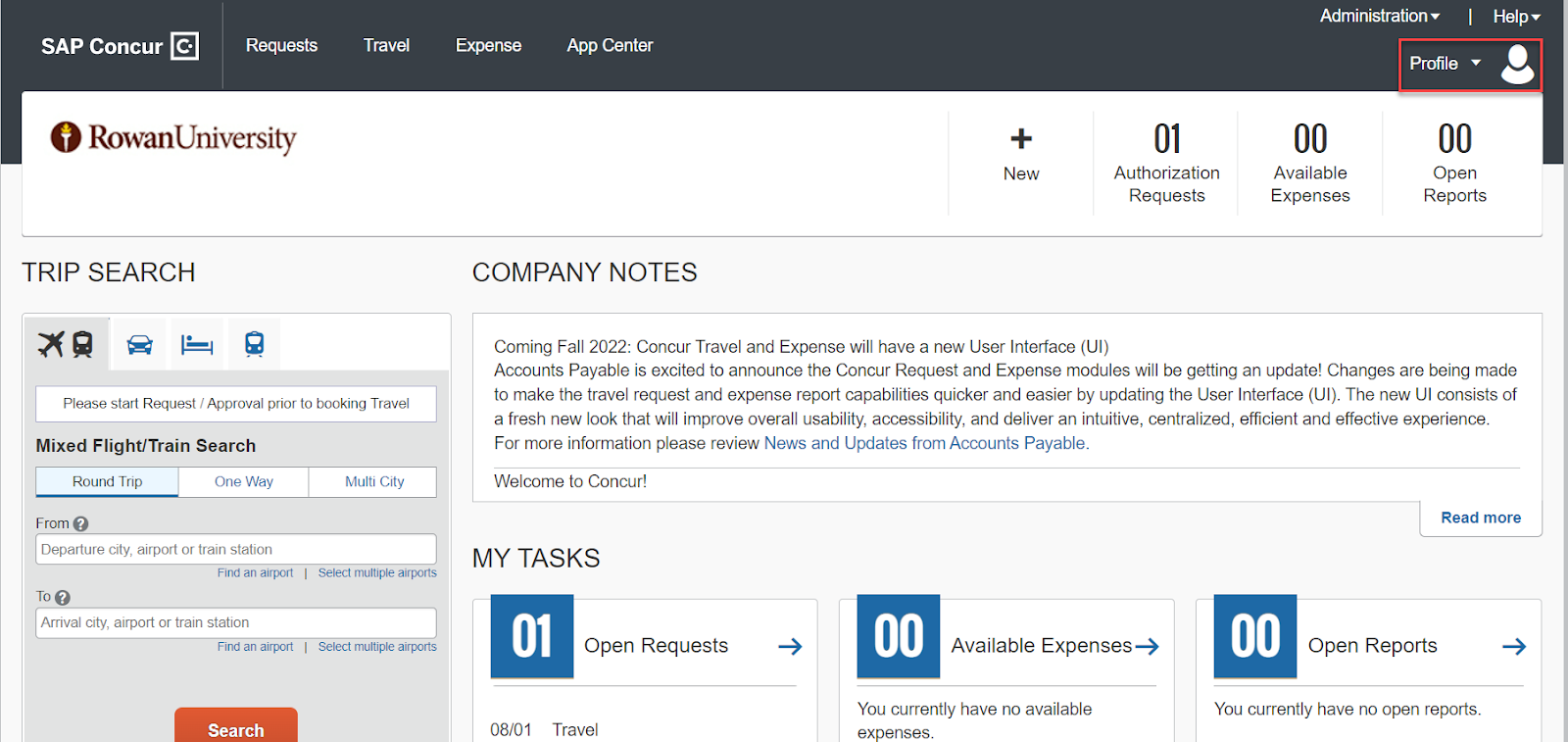Click the To field help question icon
The image size is (1568, 742).
[63, 598]
